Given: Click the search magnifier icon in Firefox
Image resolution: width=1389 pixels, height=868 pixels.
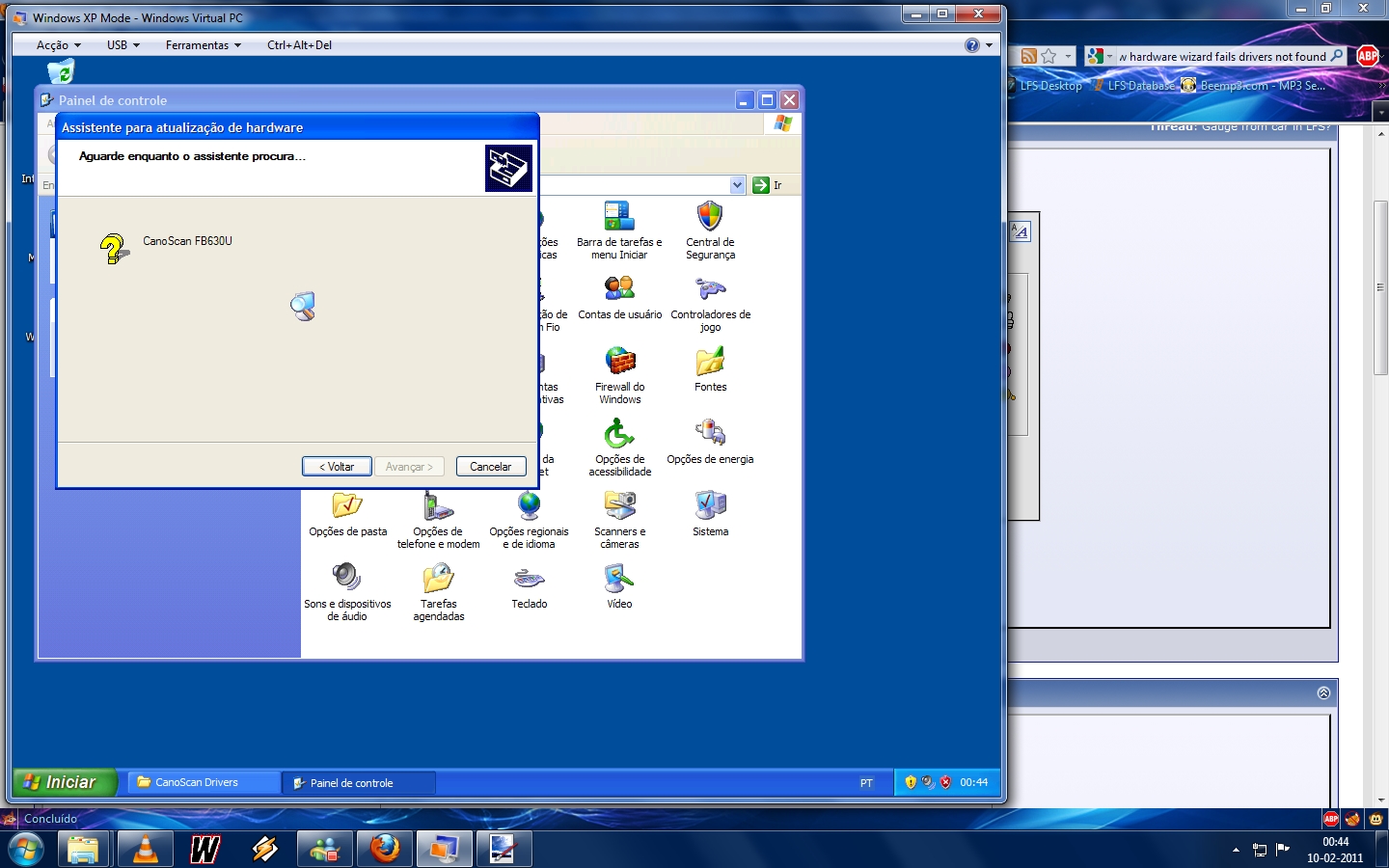Looking at the screenshot, I should pos(1336,56).
